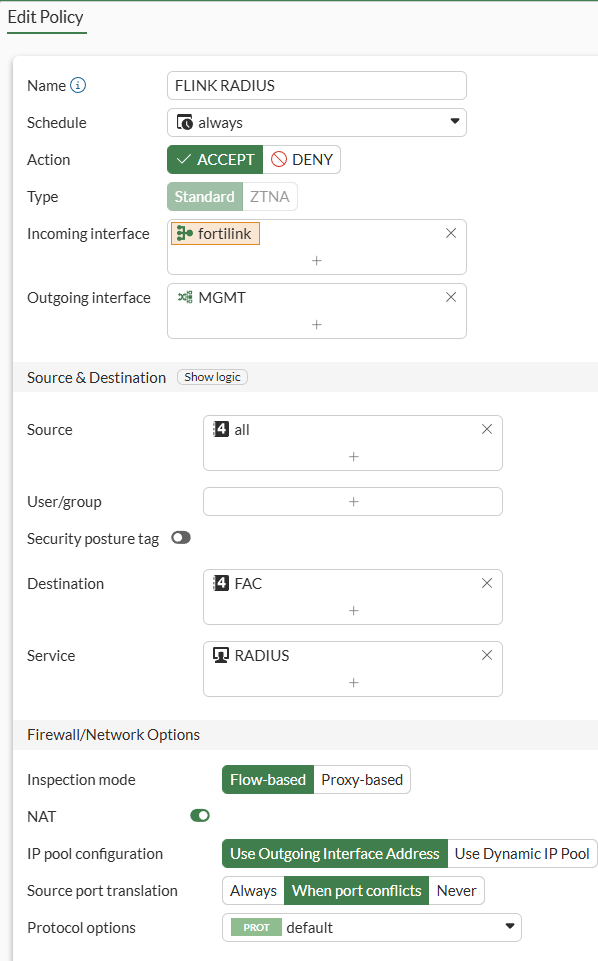The image size is (598, 961).
Task: Click the RADIUS service icon
Action: coord(221,655)
